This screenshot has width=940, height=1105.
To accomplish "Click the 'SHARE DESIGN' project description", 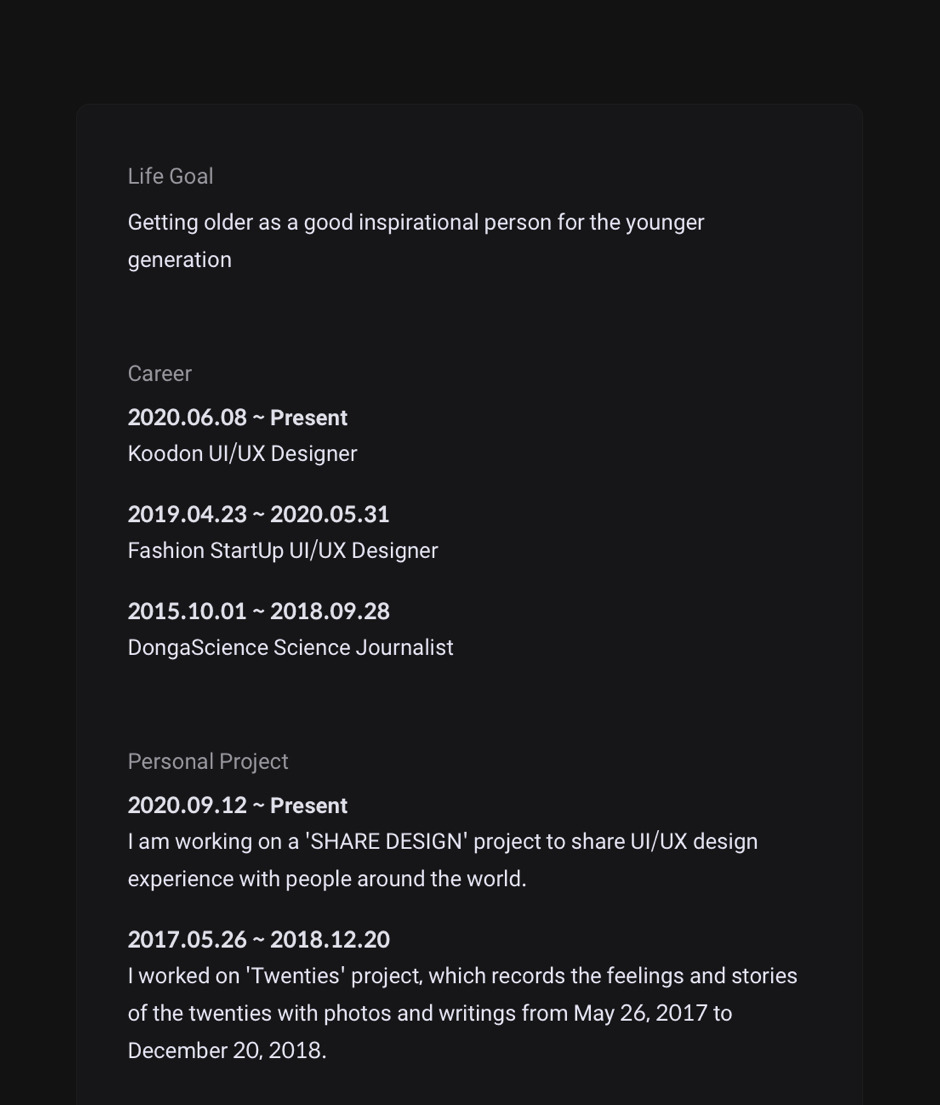I will 443,860.
